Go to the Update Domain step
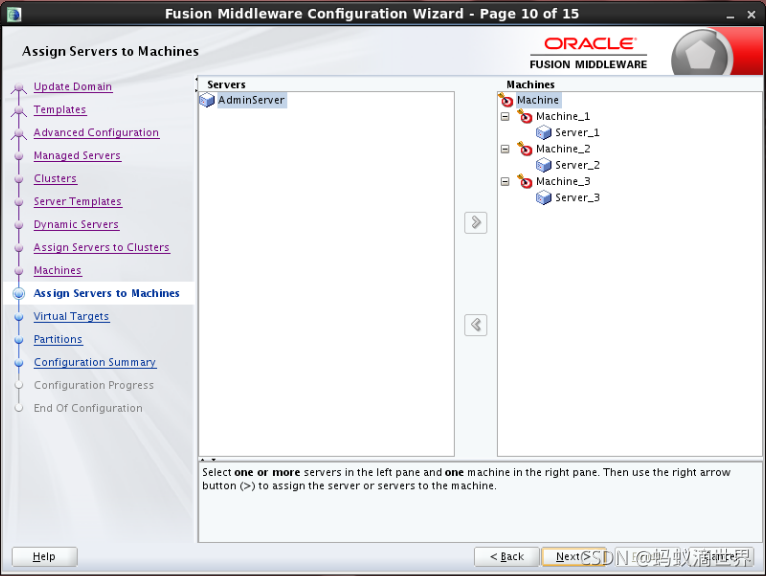 pyautogui.click(x=73, y=86)
